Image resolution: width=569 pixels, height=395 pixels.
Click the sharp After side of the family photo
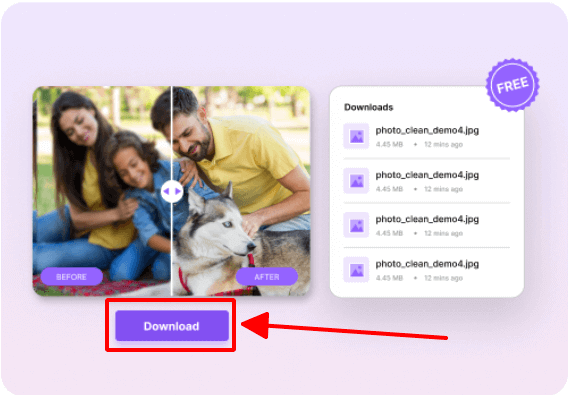pyautogui.click(x=241, y=191)
